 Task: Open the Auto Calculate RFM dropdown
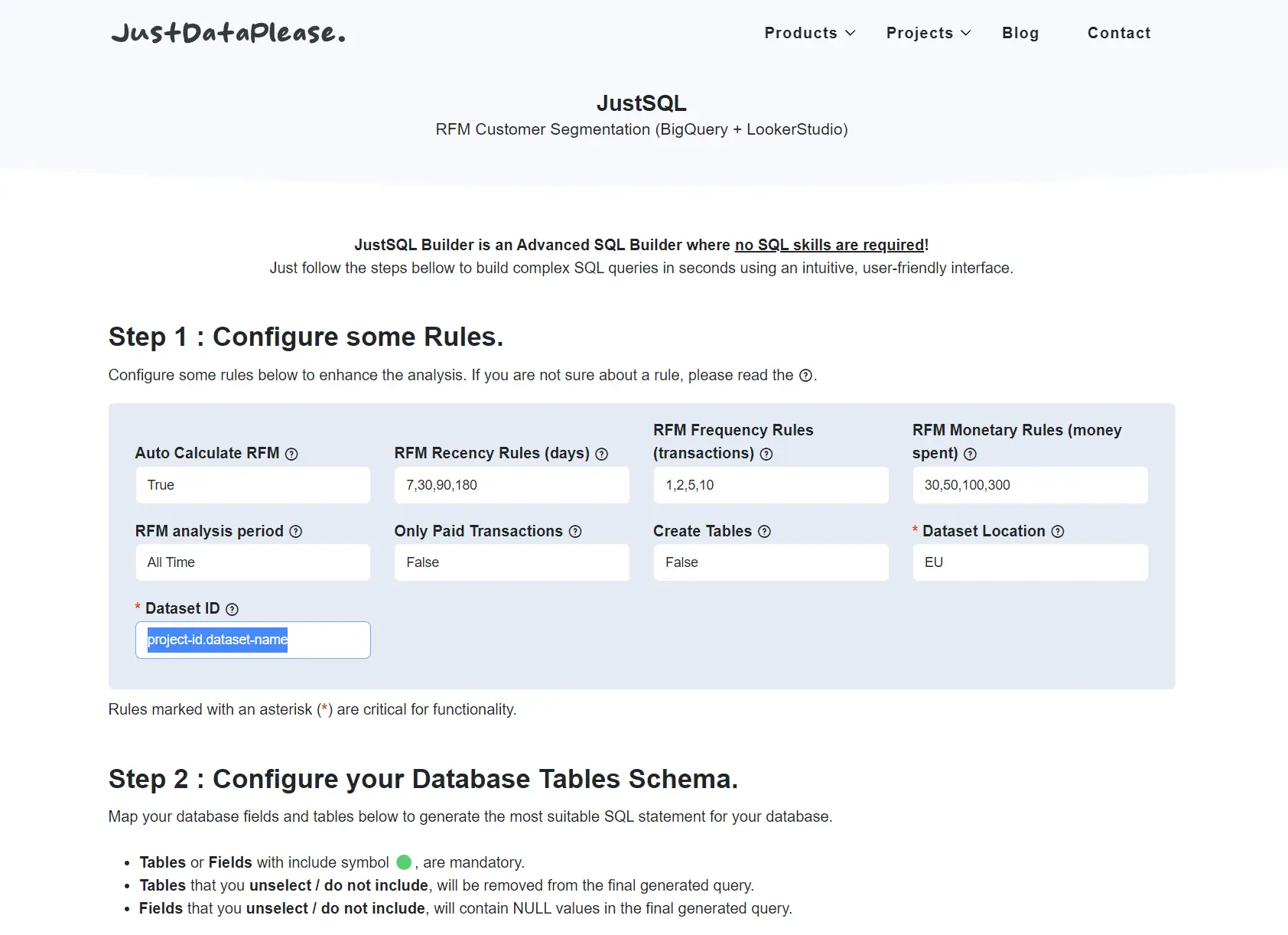[x=253, y=485]
